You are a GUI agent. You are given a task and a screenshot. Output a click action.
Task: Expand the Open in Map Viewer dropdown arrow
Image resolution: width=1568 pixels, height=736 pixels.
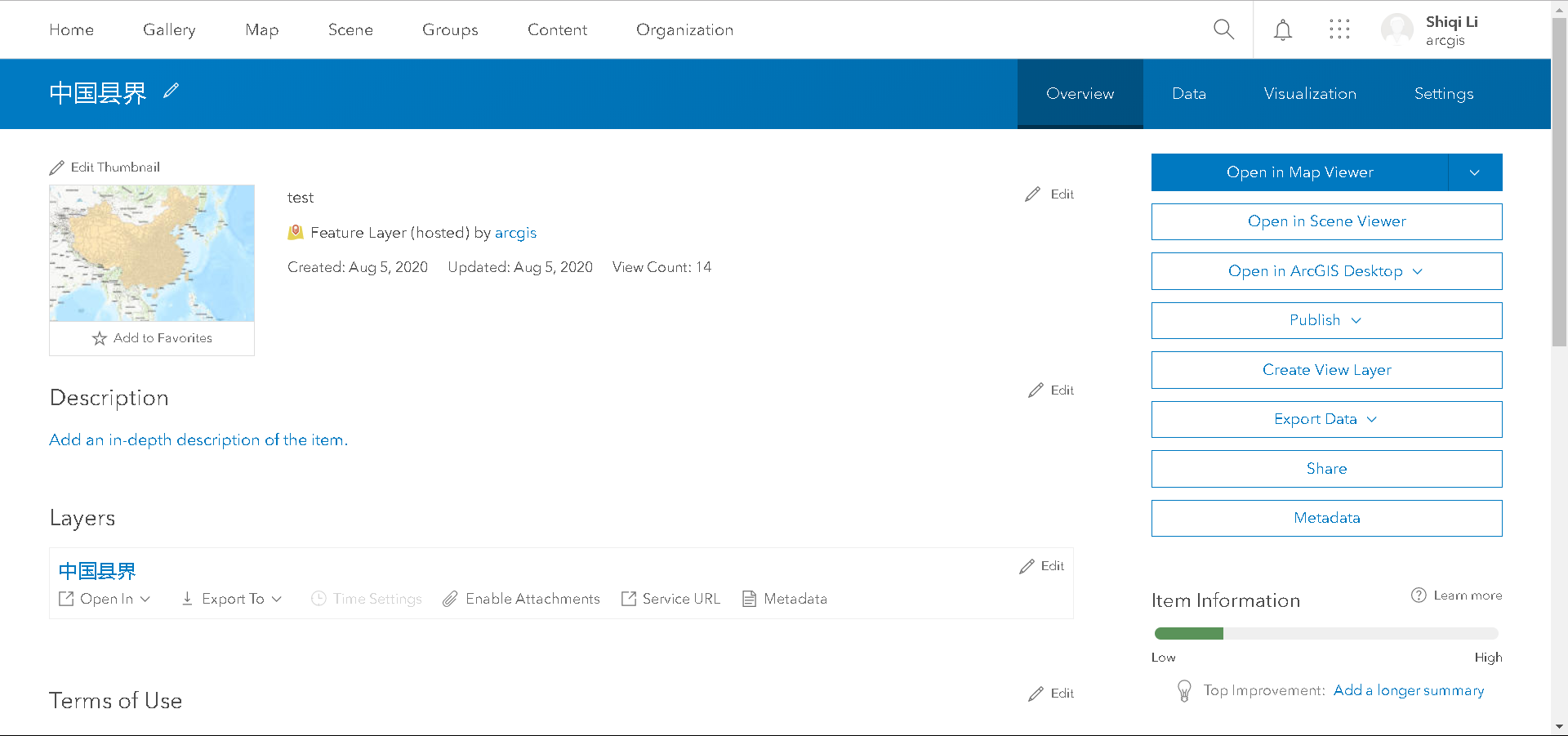coord(1475,172)
